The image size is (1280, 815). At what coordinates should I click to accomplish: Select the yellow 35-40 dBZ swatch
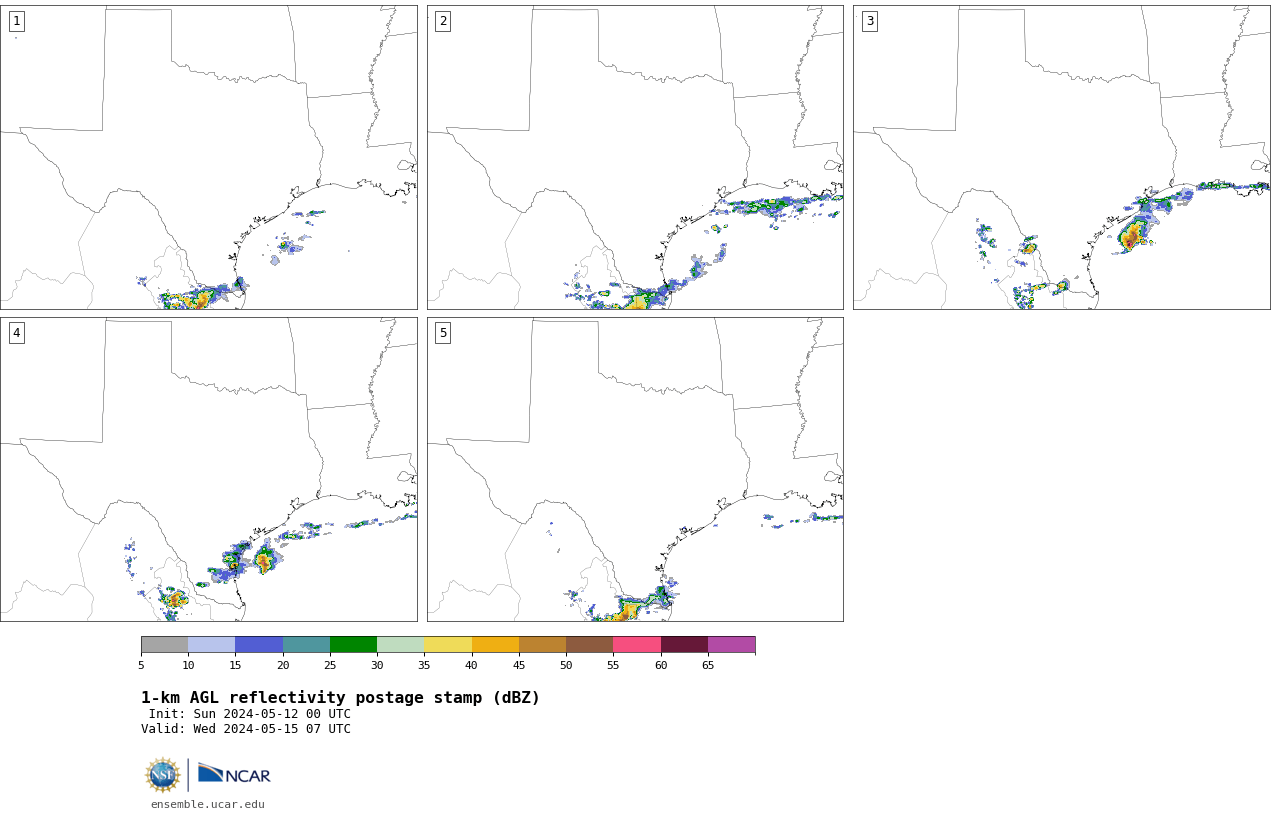pyautogui.click(x=448, y=644)
